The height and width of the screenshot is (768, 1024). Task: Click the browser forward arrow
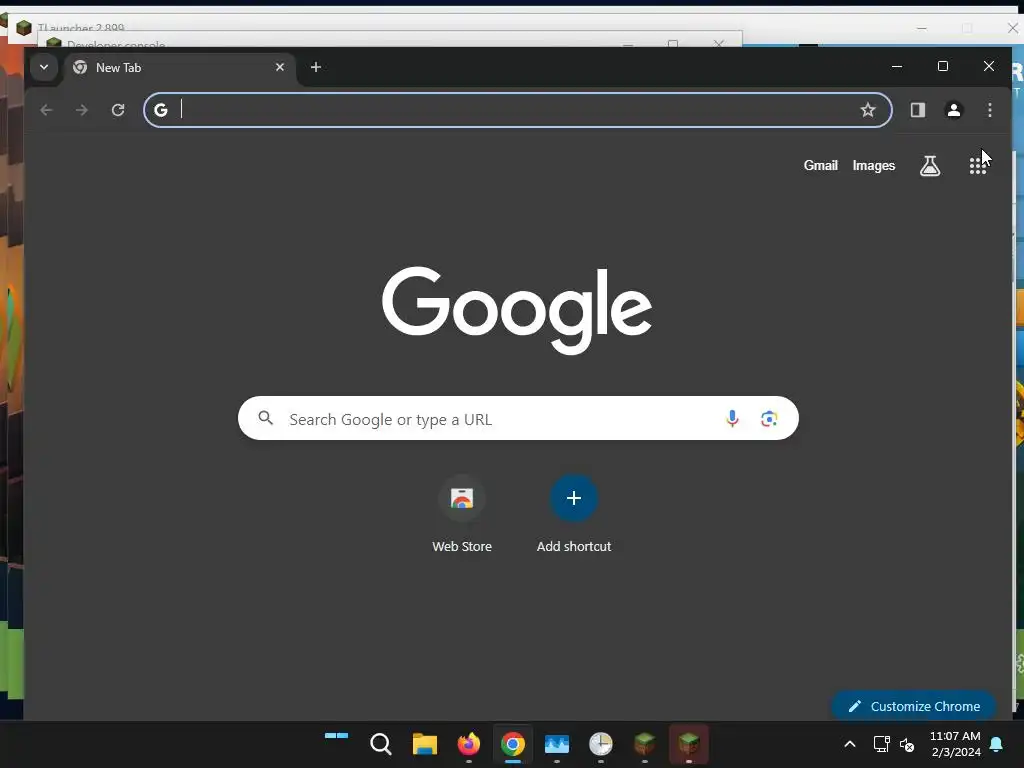(x=82, y=110)
